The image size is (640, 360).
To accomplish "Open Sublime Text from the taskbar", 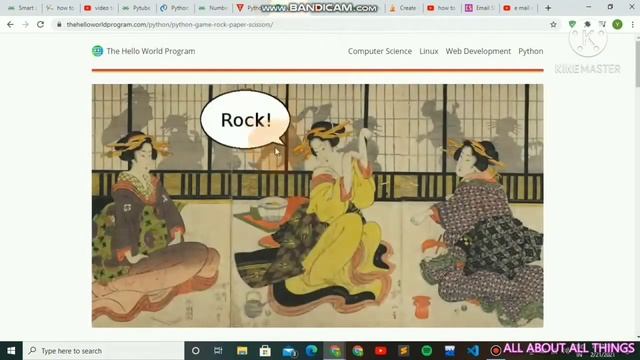I will pos(404,351).
